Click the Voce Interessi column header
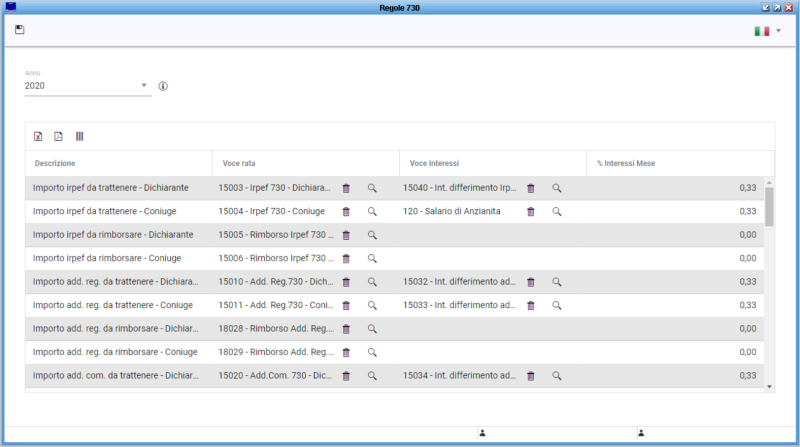800x447 pixels. coord(432,163)
